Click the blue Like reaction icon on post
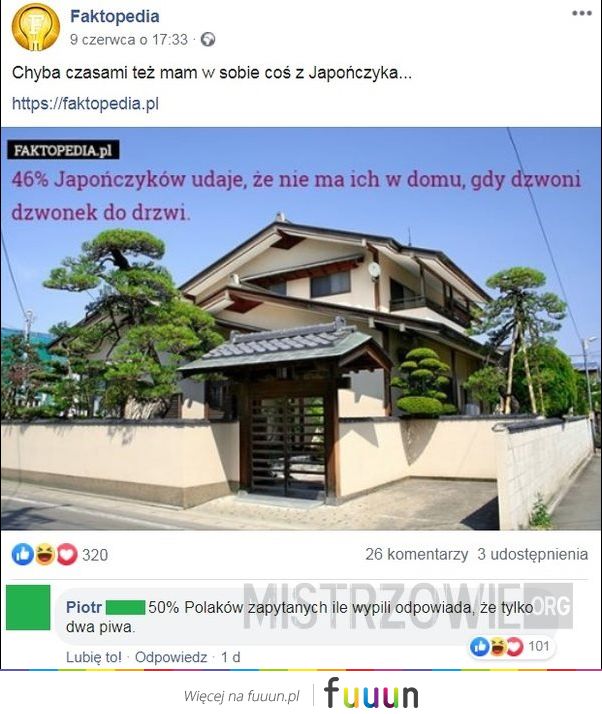This screenshot has width=602, height=714. pos(22,554)
